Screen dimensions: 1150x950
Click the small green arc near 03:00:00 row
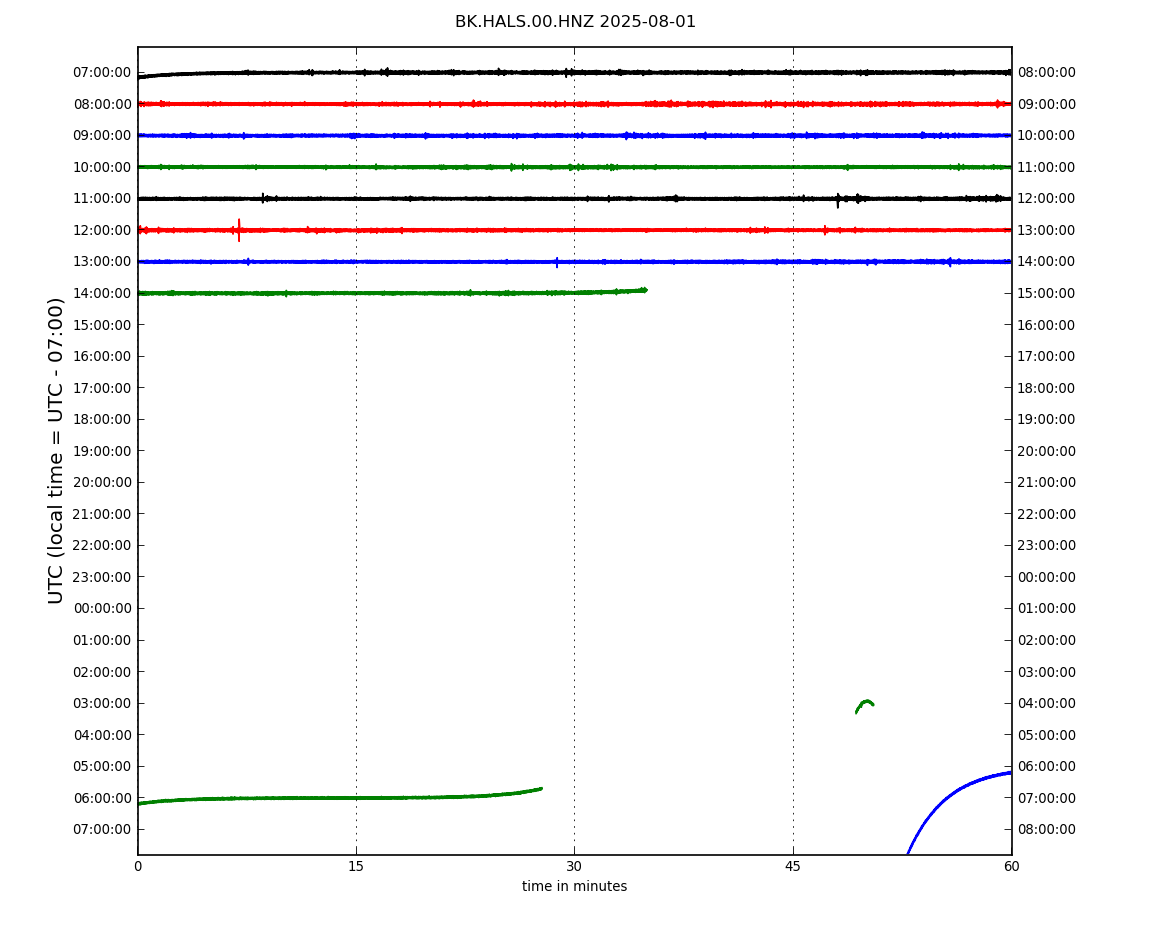click(865, 706)
